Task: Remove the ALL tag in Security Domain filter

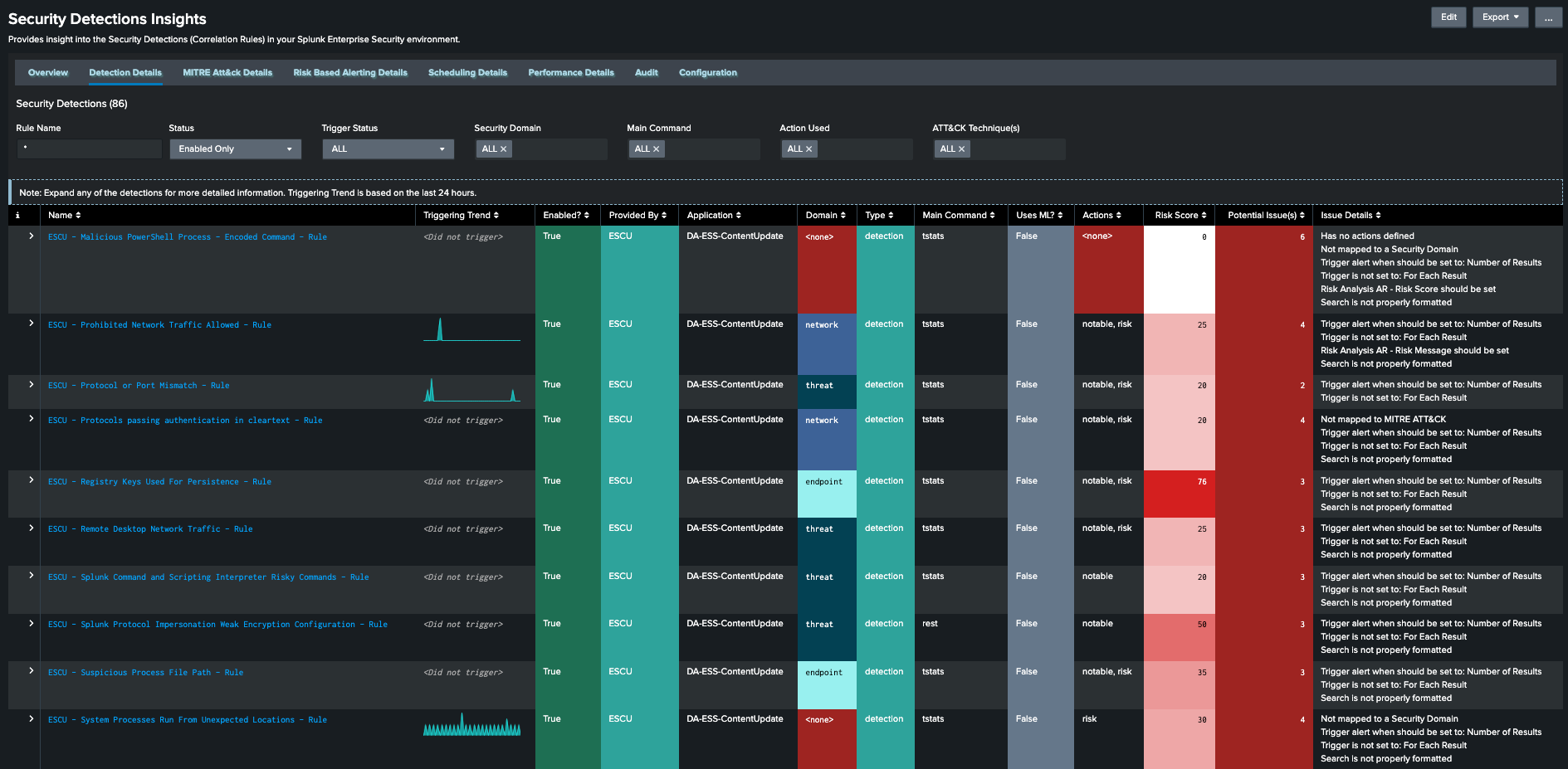Action: 503,149
